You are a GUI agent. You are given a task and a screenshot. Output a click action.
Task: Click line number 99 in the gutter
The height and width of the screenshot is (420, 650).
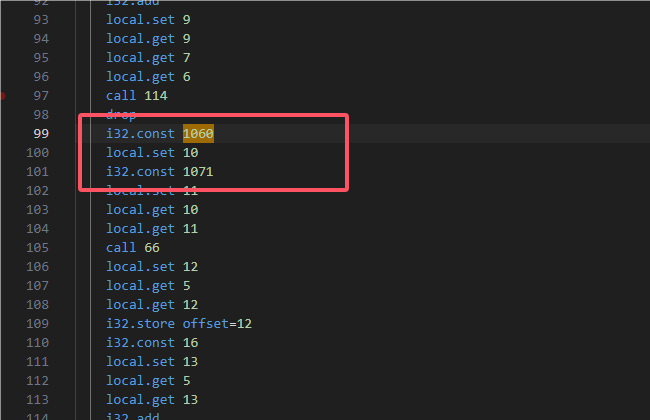pyautogui.click(x=41, y=133)
